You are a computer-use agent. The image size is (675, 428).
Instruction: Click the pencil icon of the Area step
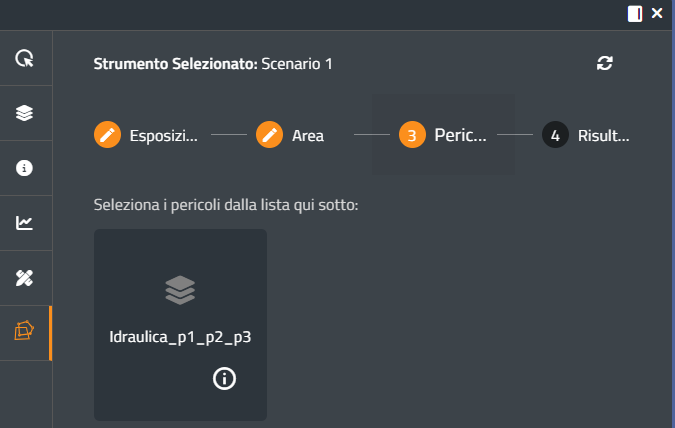click(269, 135)
